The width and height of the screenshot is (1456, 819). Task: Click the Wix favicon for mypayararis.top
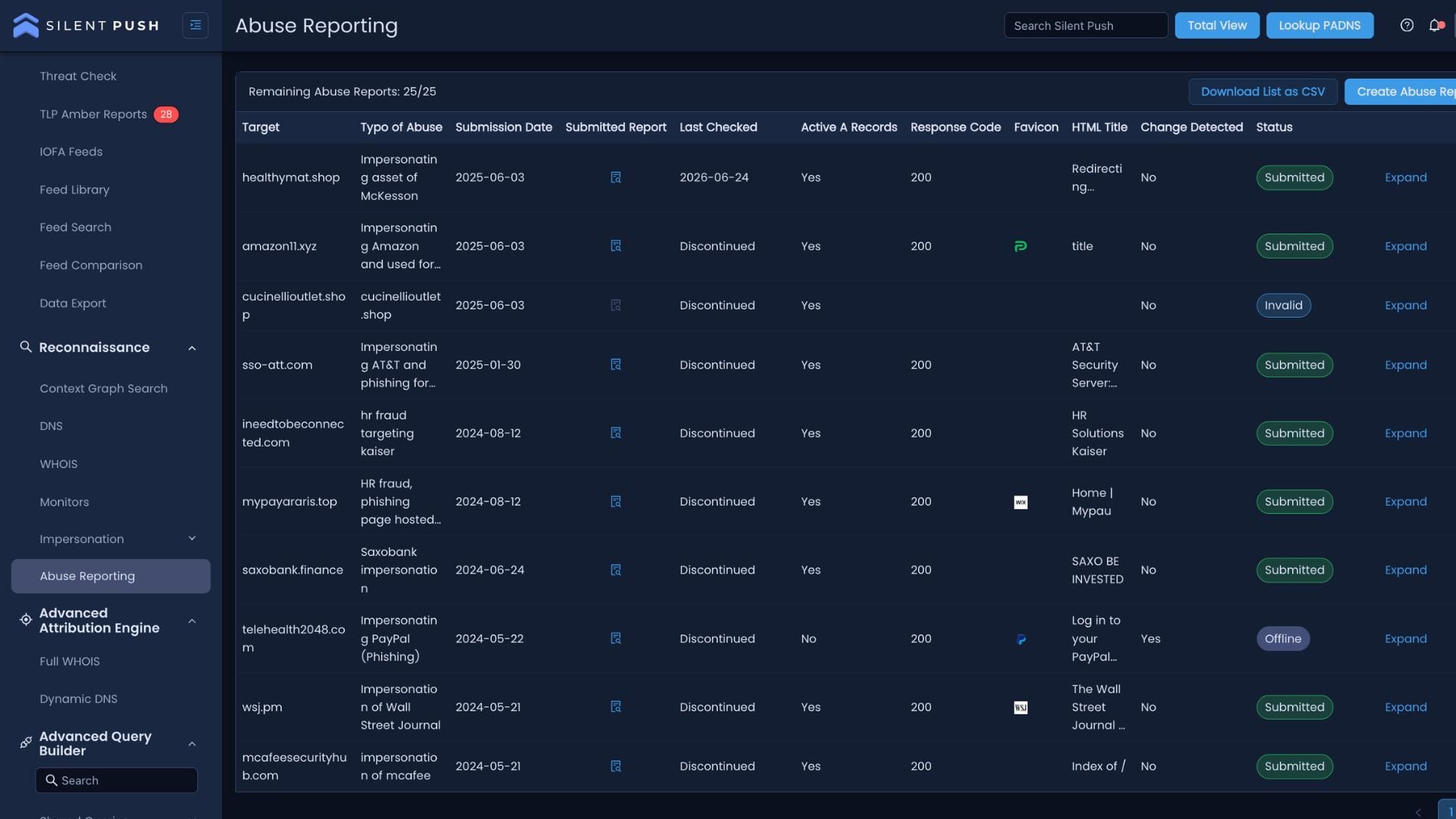[x=1021, y=502]
